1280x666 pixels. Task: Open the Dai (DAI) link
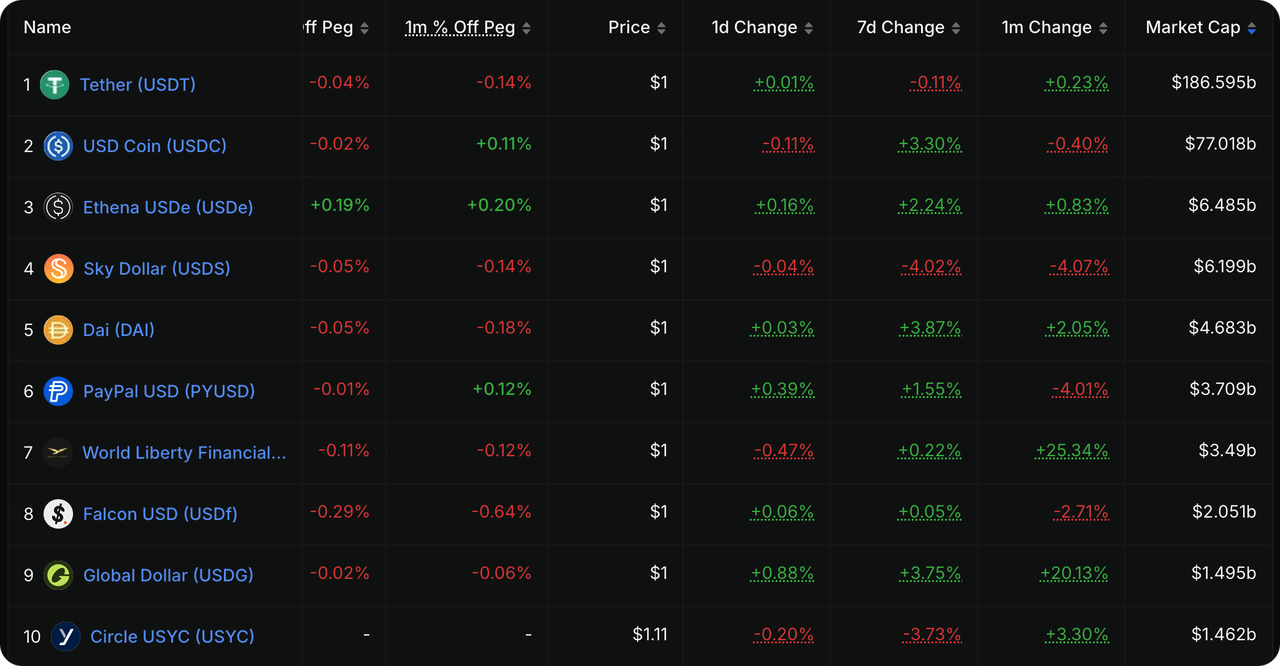click(x=119, y=330)
